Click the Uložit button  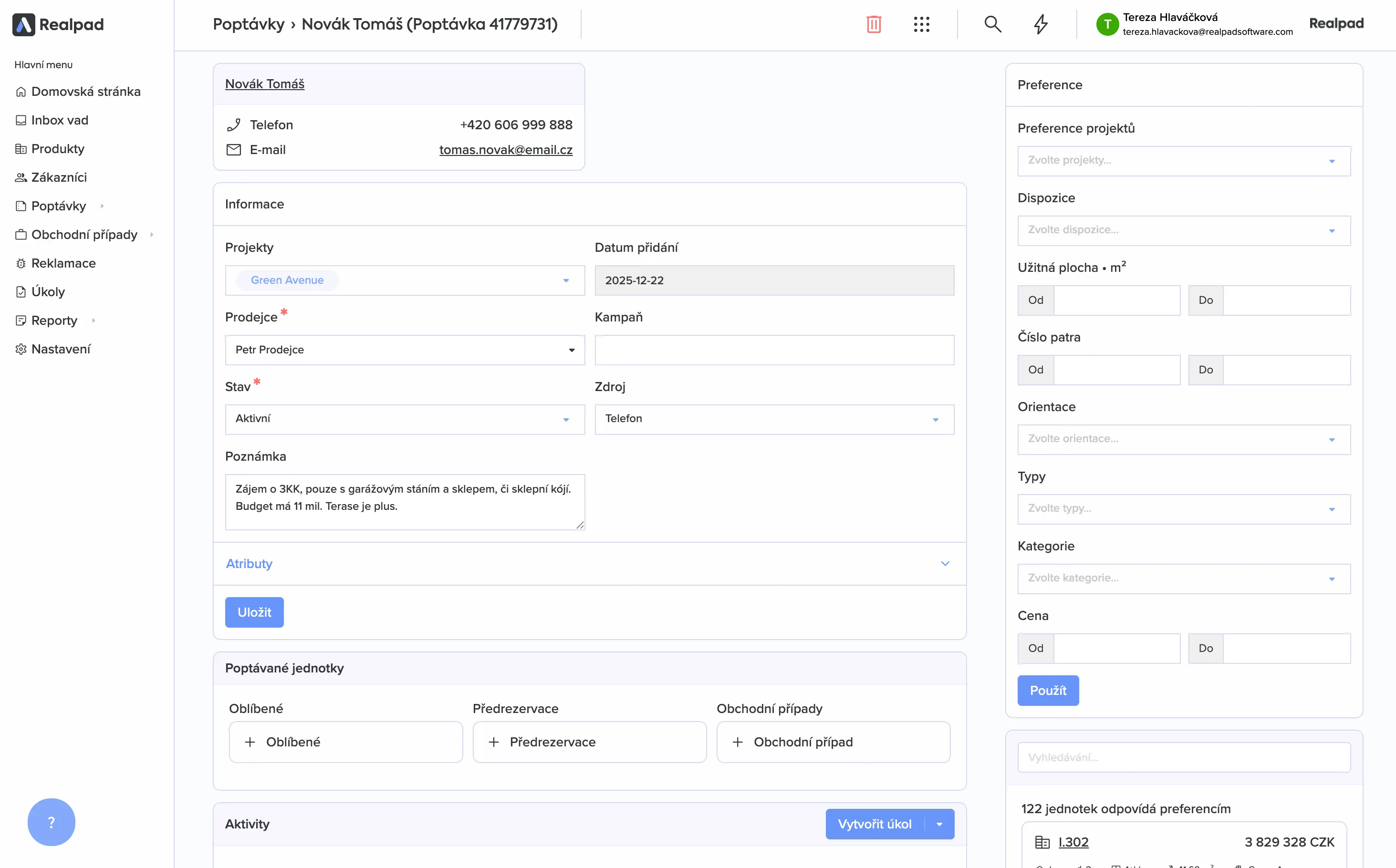click(254, 612)
